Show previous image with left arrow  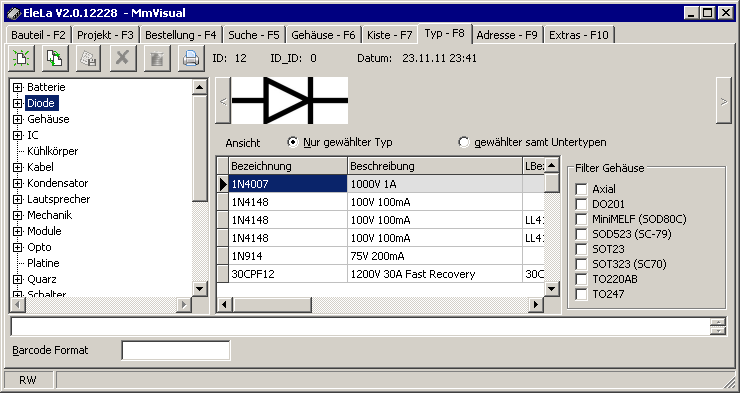223,100
